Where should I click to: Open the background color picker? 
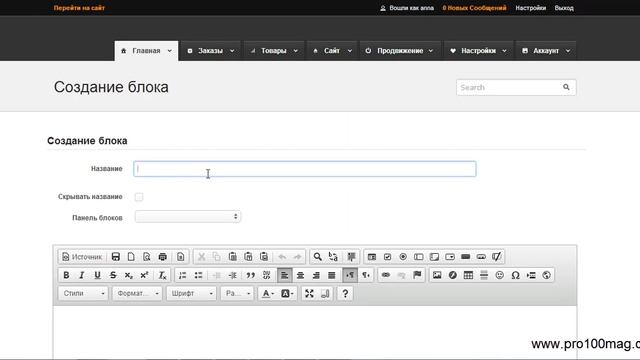coord(287,293)
